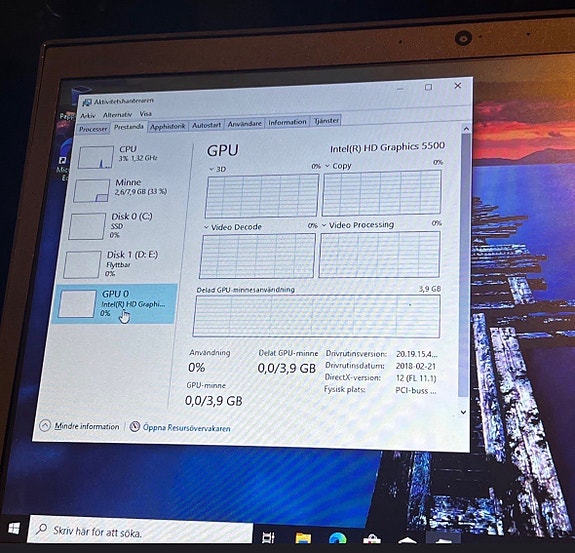Viewport: 575px width, 553px height.
Task: Collapse with Mindre information button
Action: [x=80, y=426]
